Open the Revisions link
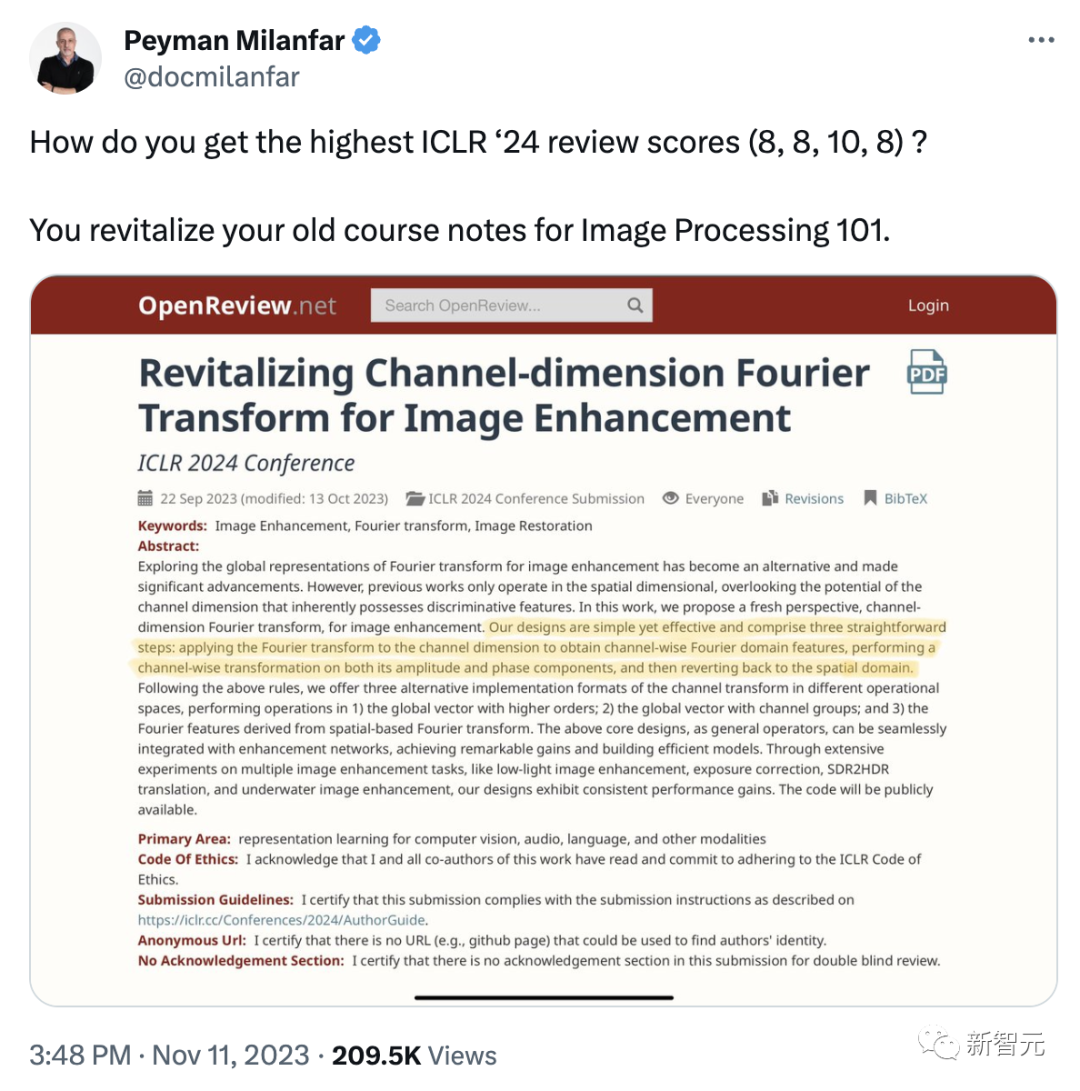 [814, 498]
